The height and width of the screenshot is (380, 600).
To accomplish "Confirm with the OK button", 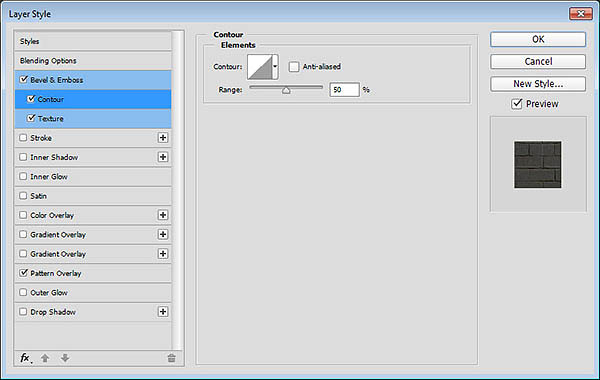I will 538,39.
